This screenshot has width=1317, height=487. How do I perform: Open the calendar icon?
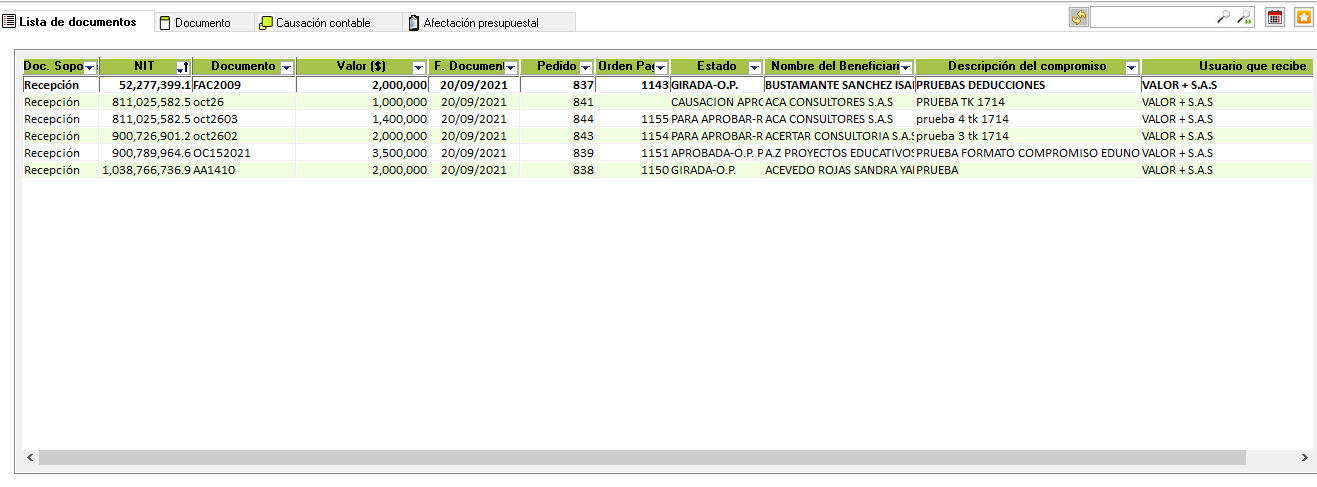coord(1275,17)
